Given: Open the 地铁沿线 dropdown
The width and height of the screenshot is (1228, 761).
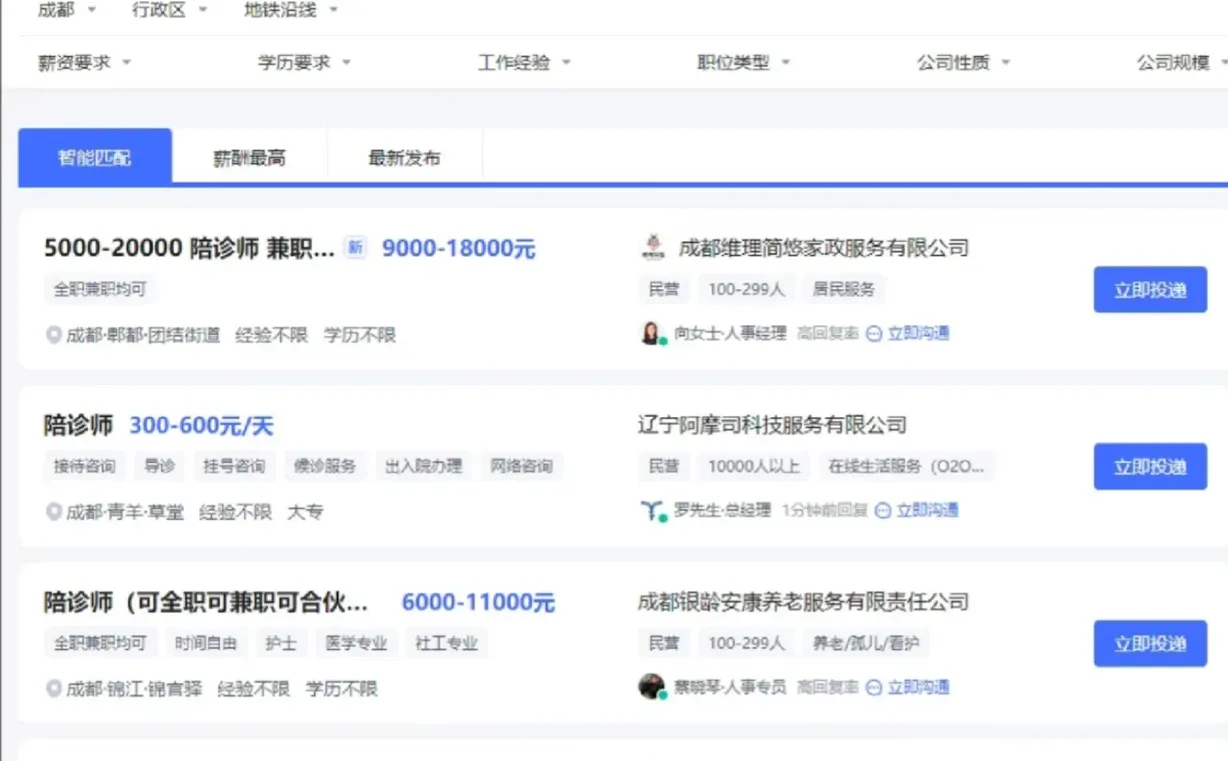Looking at the screenshot, I should (x=282, y=11).
